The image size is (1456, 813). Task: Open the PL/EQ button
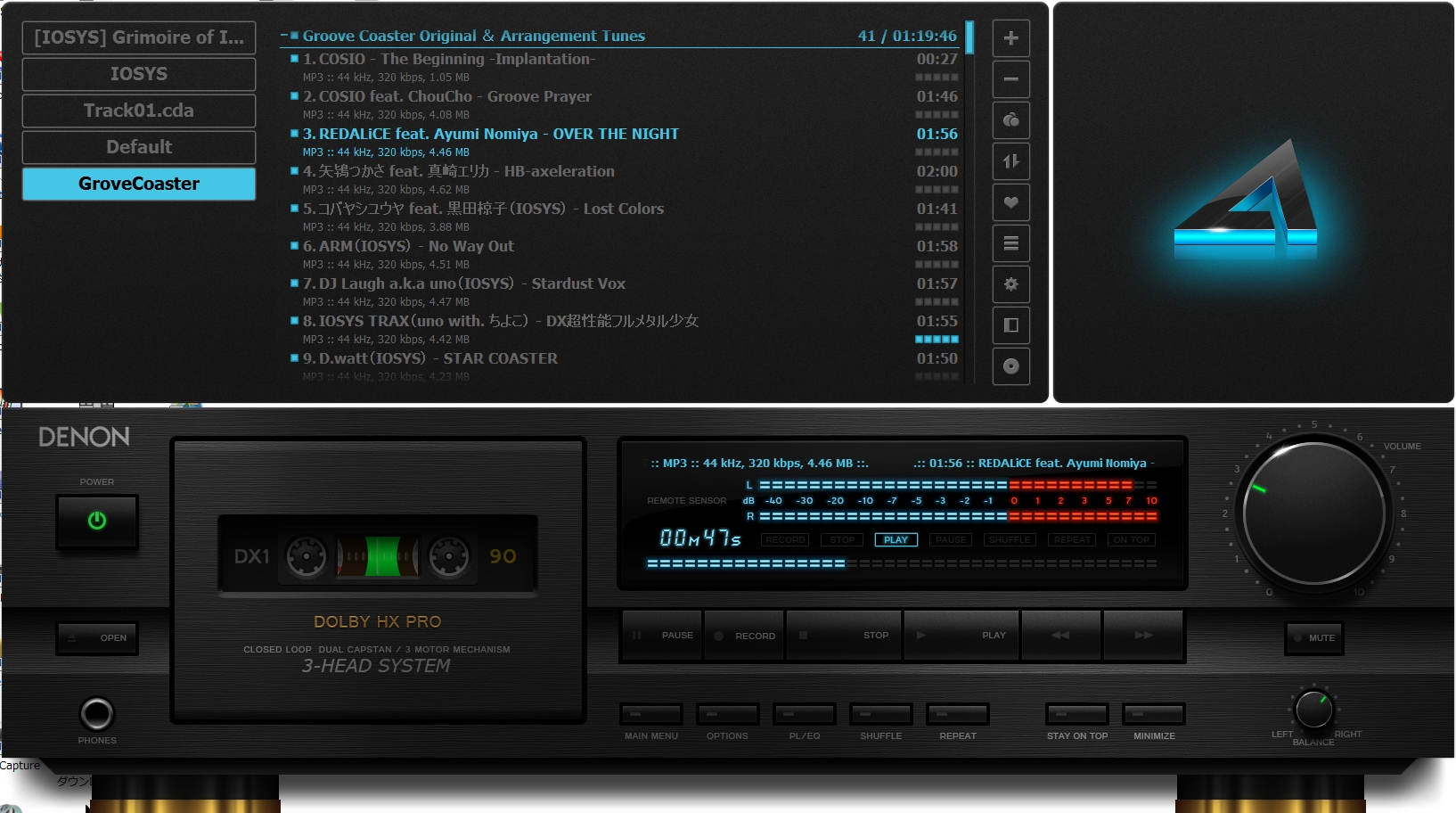click(805, 714)
